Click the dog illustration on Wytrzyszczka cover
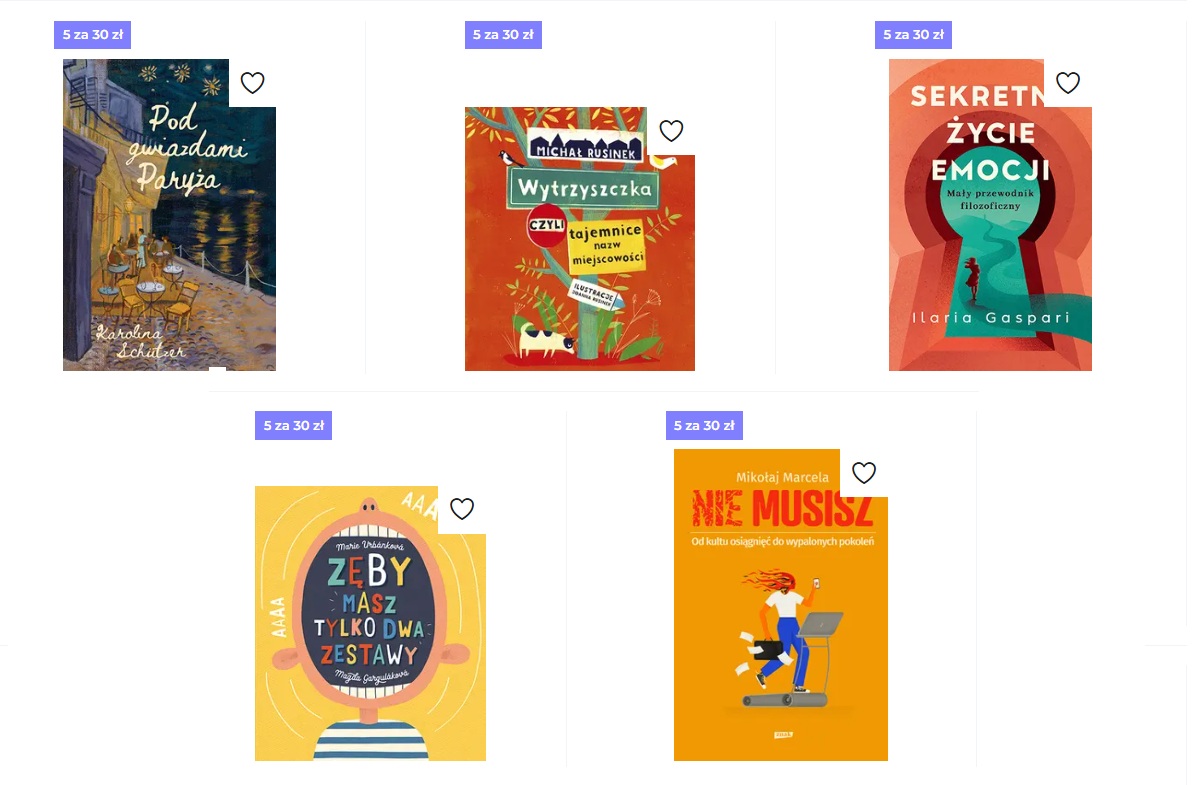 click(x=546, y=340)
